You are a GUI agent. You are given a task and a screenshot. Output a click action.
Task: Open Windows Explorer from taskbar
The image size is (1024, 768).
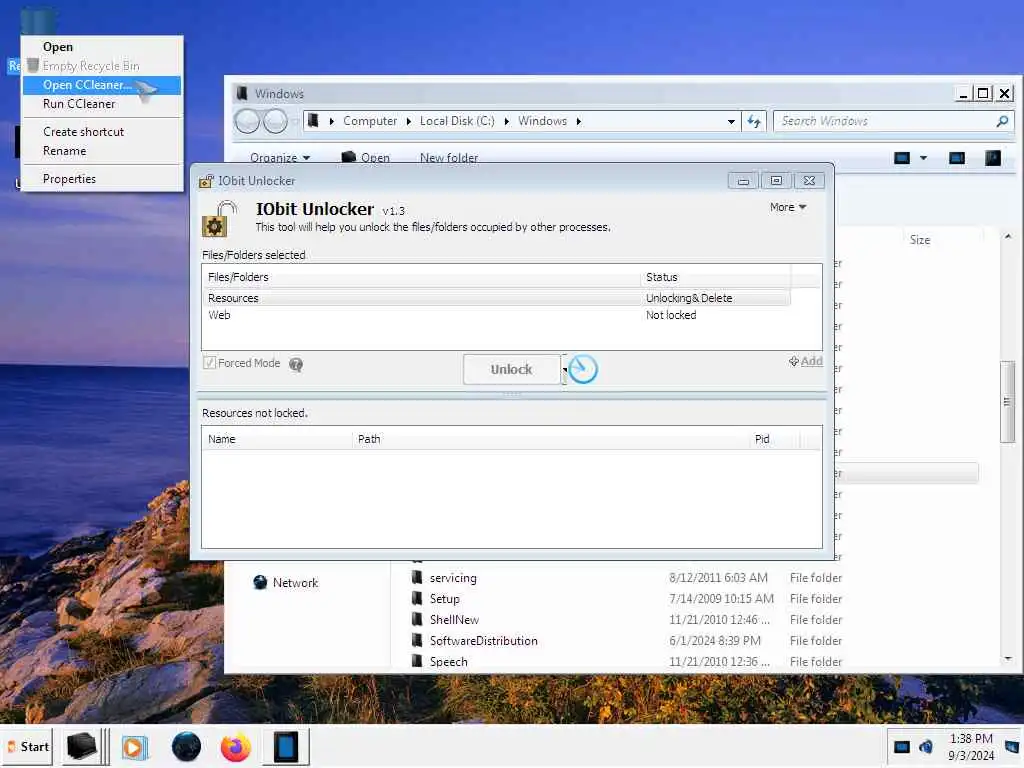click(x=83, y=746)
